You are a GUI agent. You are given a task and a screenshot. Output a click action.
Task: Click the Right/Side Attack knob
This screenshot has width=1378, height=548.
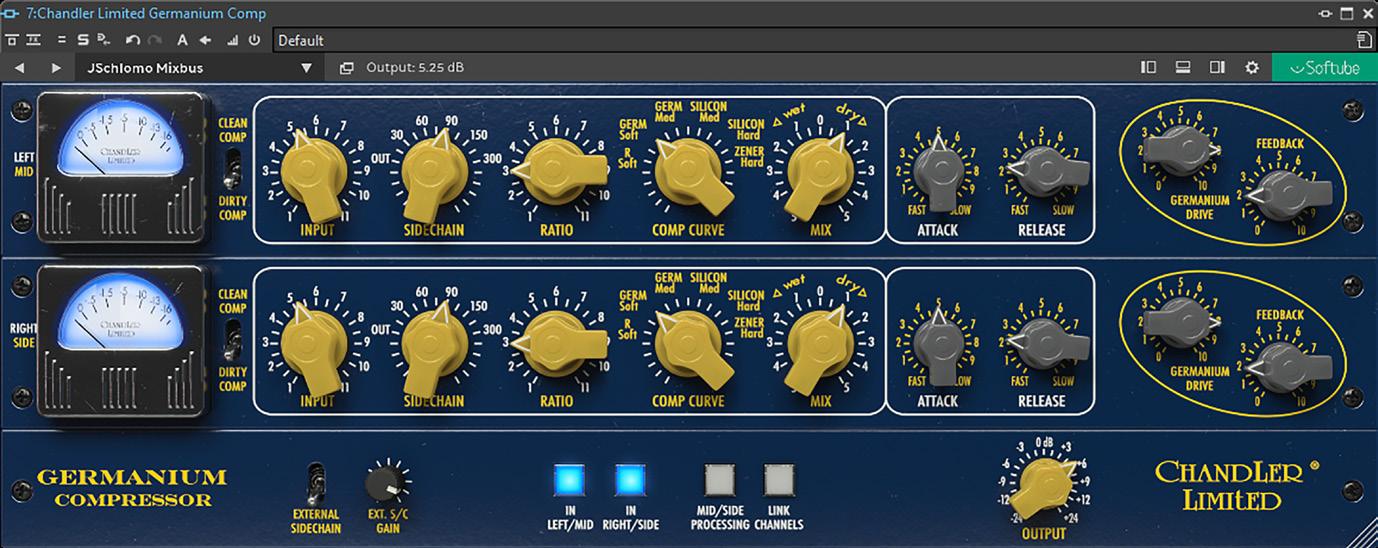[937, 346]
